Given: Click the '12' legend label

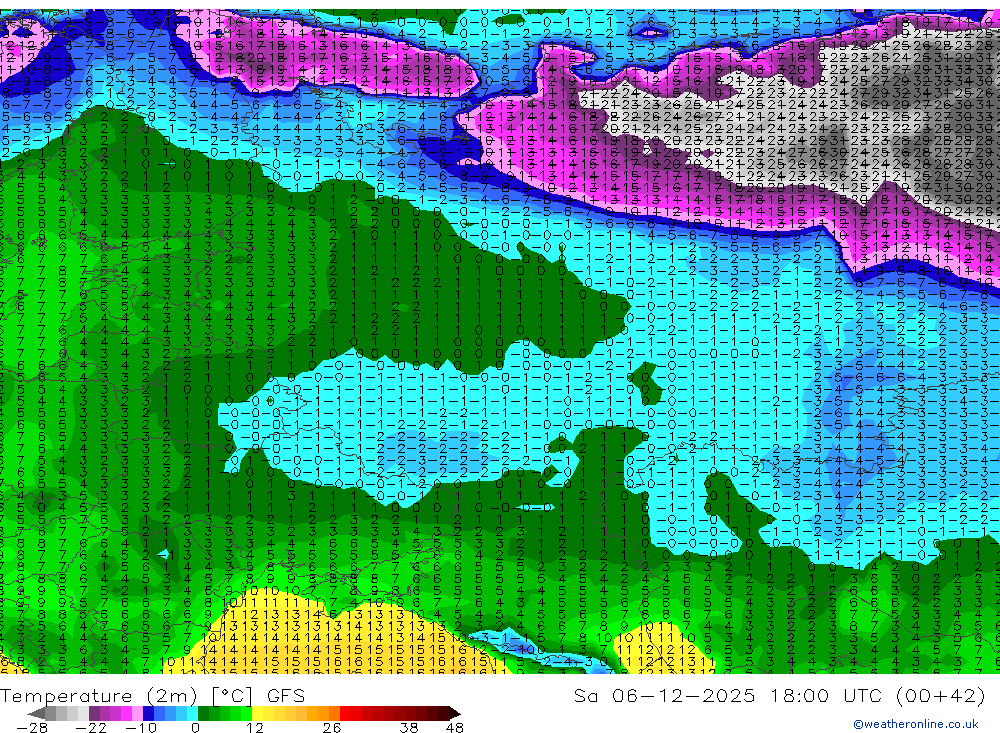Looking at the screenshot, I should 254,727.
